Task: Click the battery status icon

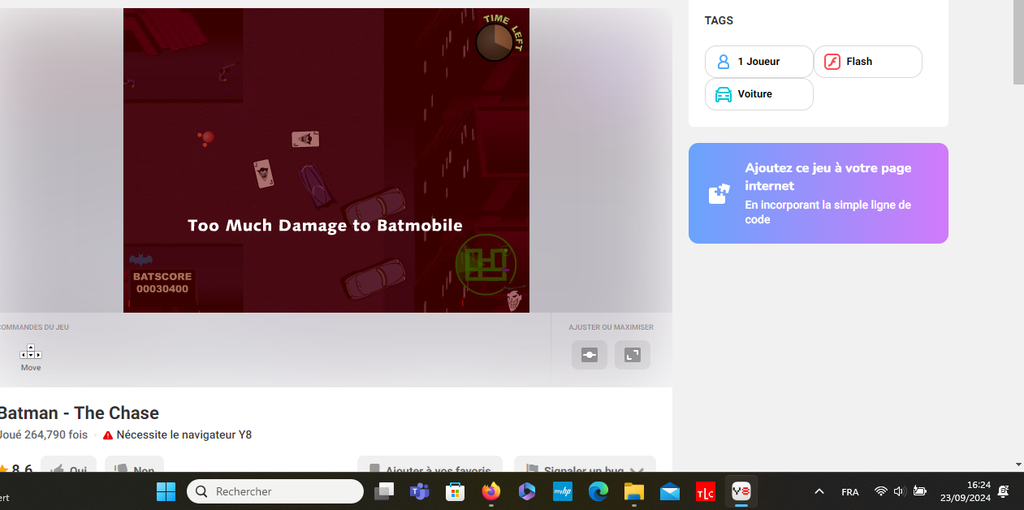Action: [x=920, y=491]
